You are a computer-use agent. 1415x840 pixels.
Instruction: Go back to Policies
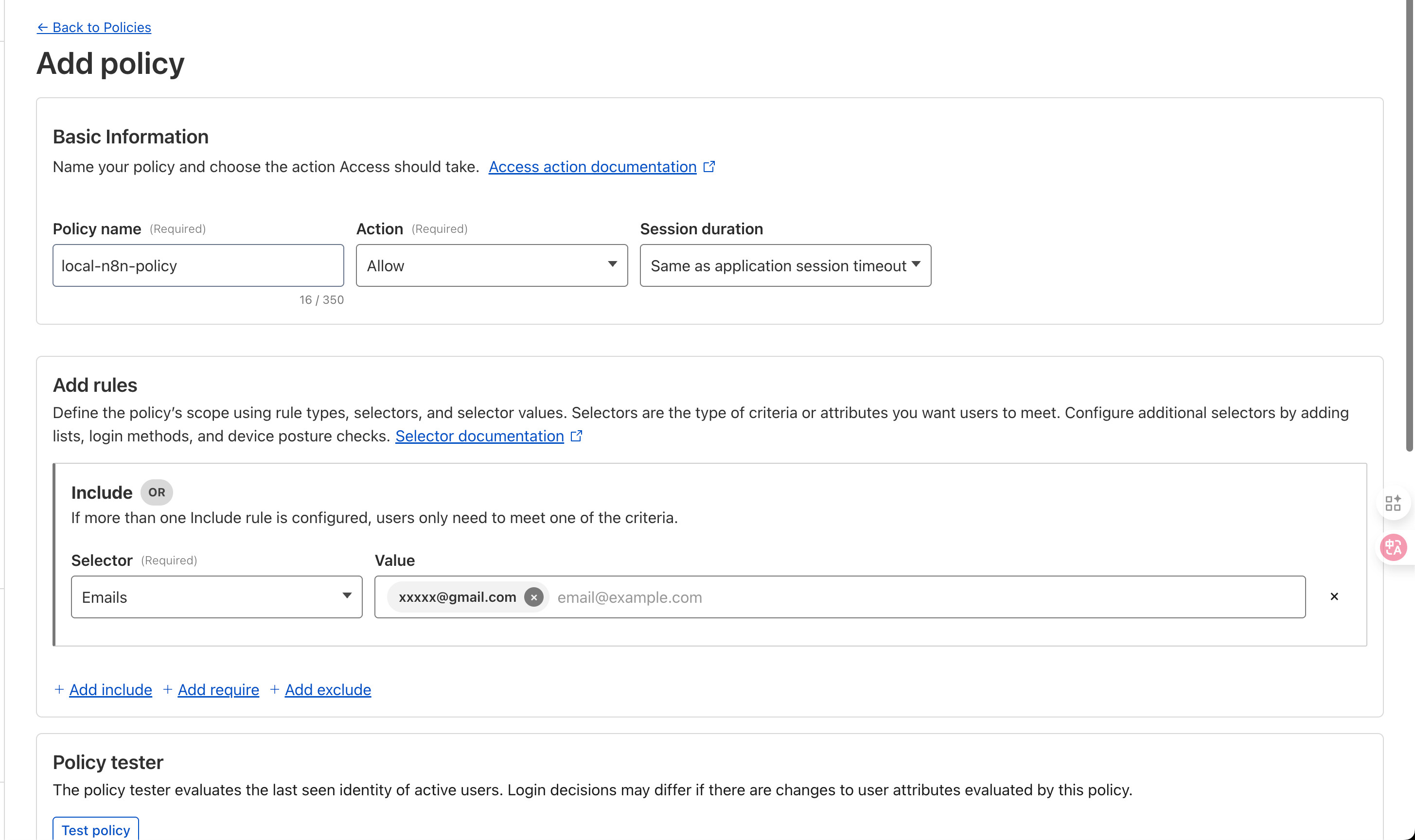94,27
